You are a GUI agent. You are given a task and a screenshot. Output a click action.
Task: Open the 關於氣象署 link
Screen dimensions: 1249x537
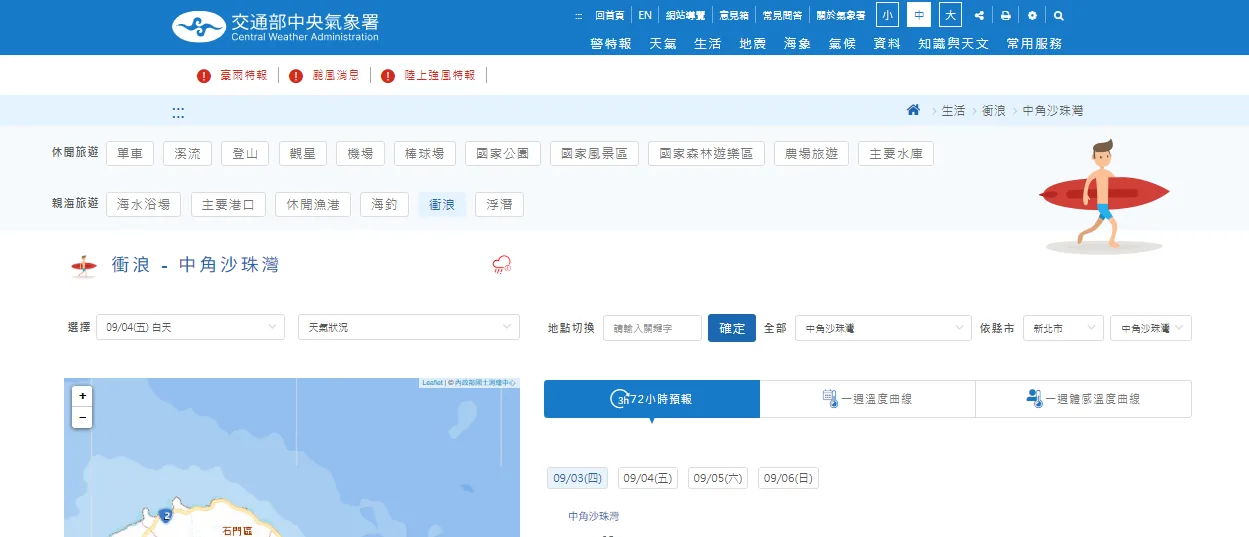click(x=840, y=16)
